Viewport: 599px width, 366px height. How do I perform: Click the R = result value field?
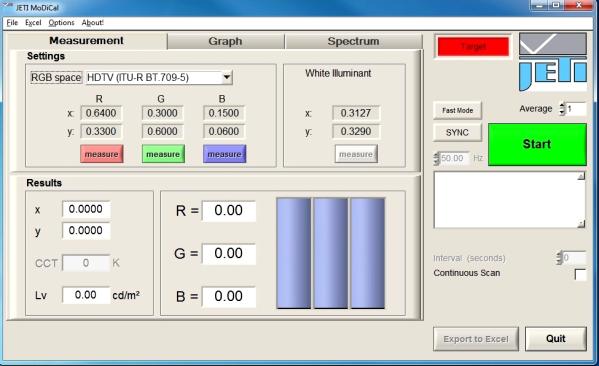tap(228, 211)
